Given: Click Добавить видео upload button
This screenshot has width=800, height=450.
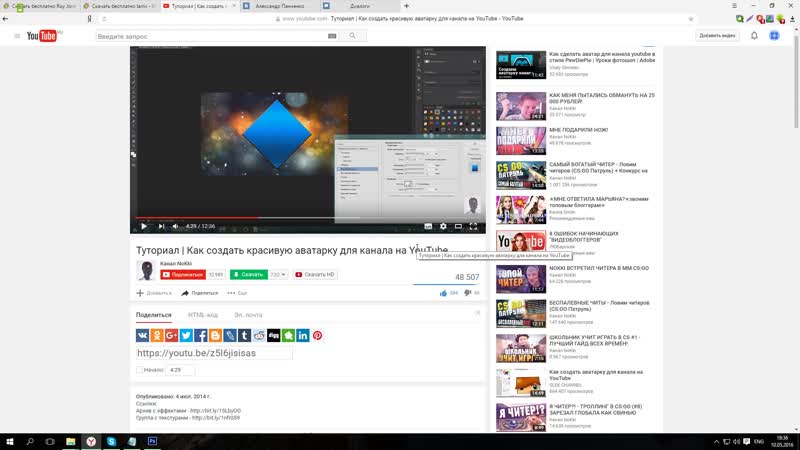Looking at the screenshot, I should (717, 36).
